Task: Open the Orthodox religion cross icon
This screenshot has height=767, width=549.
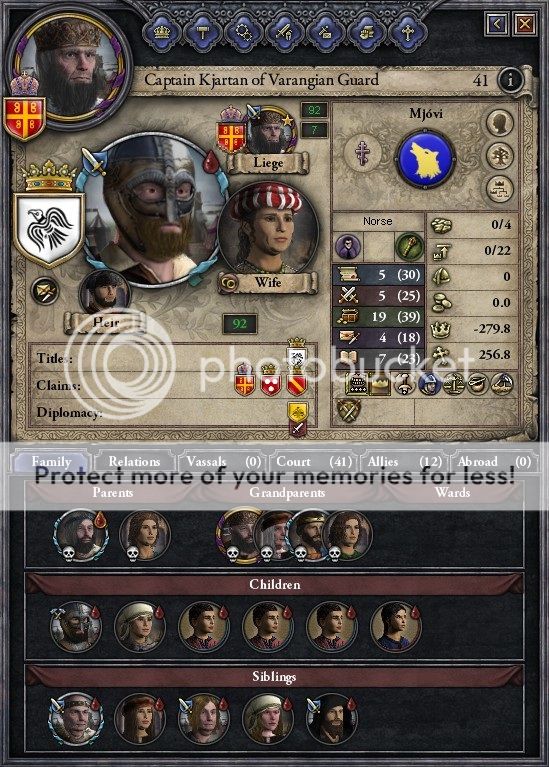Action: 363,153
